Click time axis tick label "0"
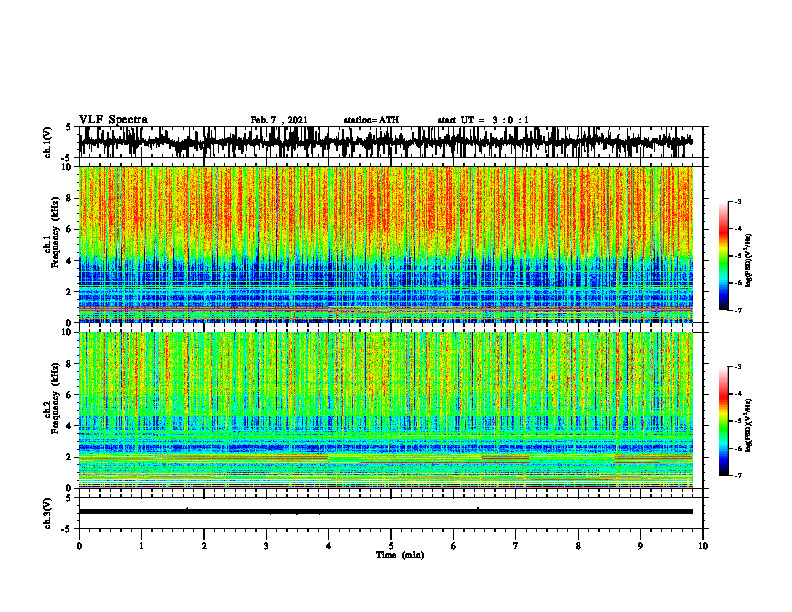Viewport: 792px width, 612px height. point(79,546)
